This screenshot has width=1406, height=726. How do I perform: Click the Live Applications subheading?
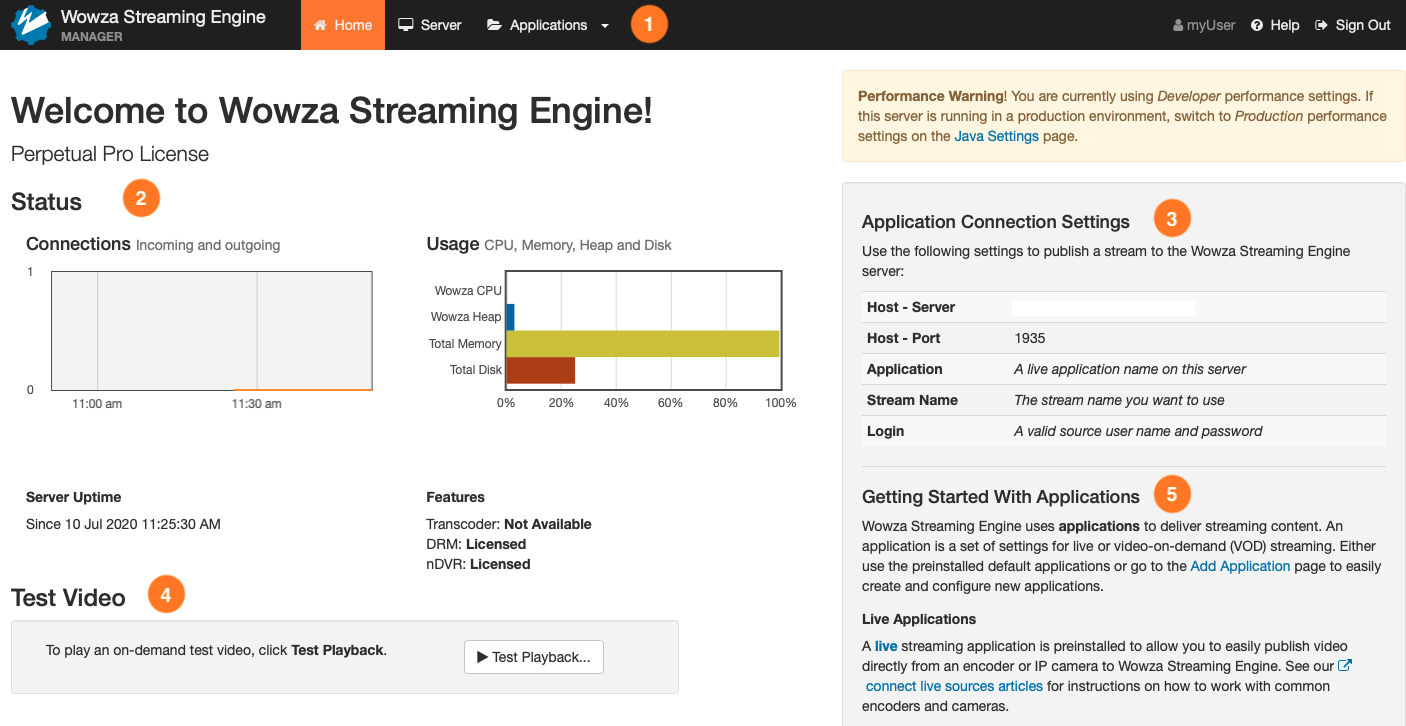click(919, 619)
